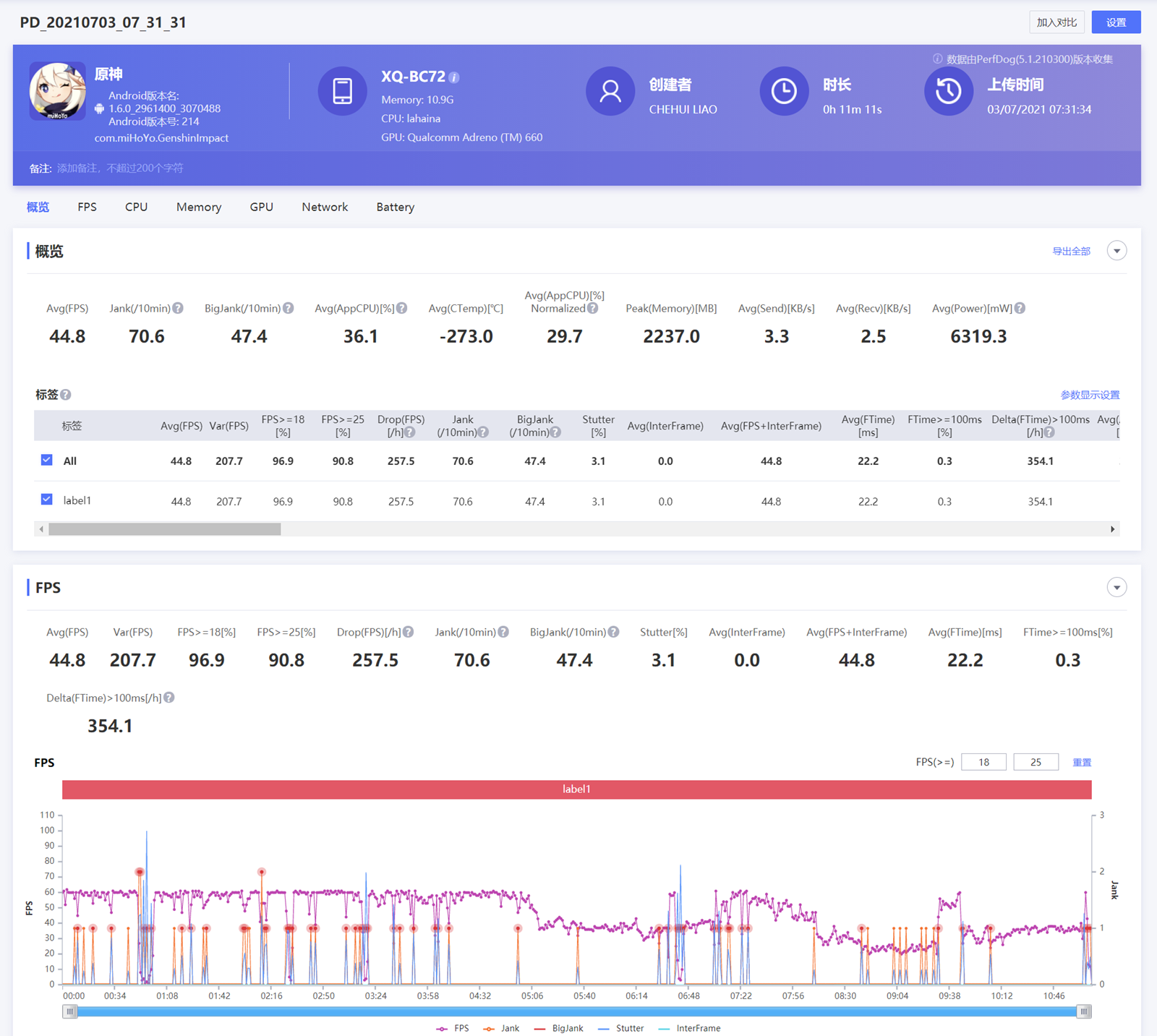The image size is (1157, 1036).
Task: Click the help icon beside Avg(Power)[mW]
Action: click(1020, 309)
